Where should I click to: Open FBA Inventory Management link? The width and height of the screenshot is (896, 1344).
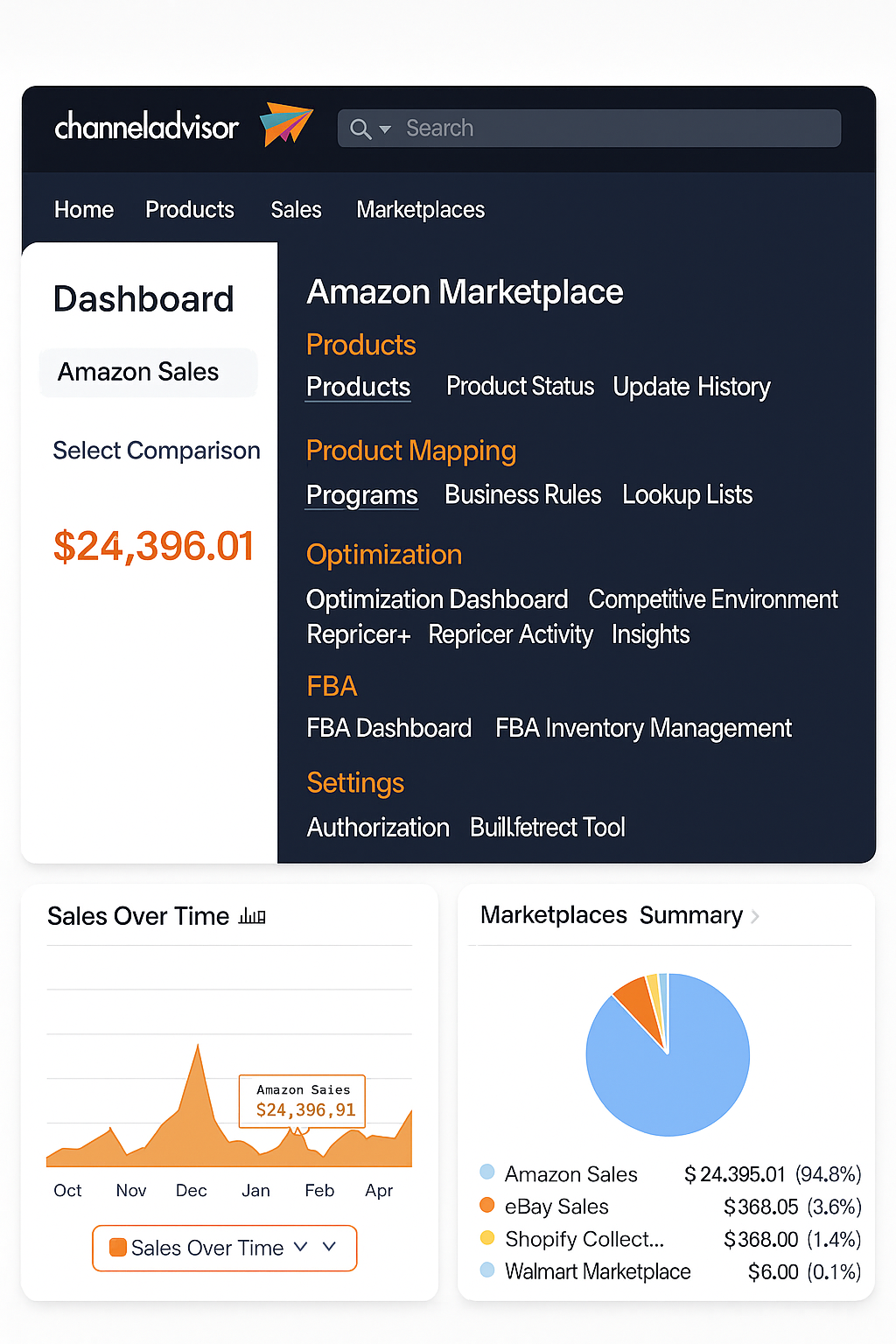tap(643, 728)
